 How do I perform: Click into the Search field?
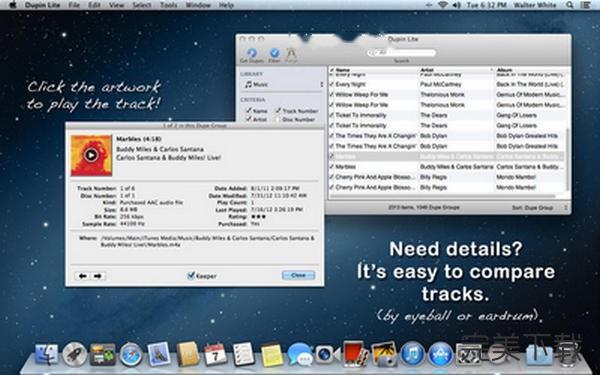pyautogui.click(x=401, y=53)
